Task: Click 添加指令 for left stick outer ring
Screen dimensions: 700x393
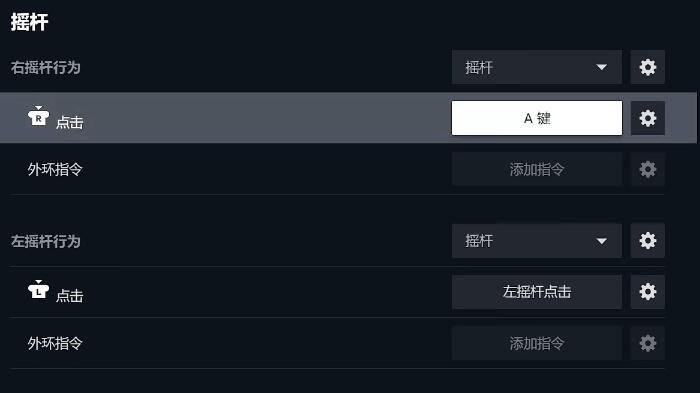Action: (x=537, y=343)
